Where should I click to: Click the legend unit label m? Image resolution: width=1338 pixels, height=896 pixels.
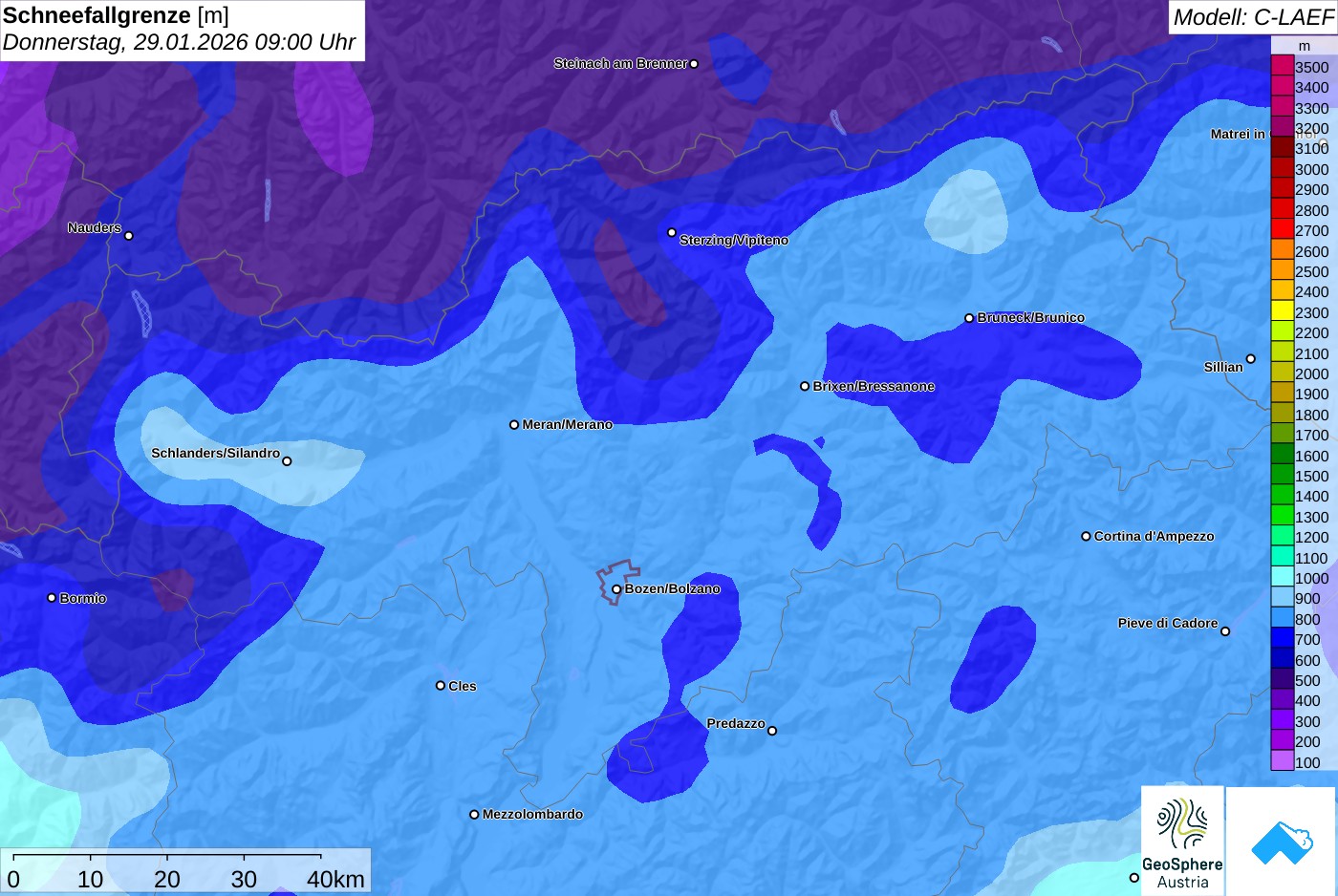coord(1305,46)
